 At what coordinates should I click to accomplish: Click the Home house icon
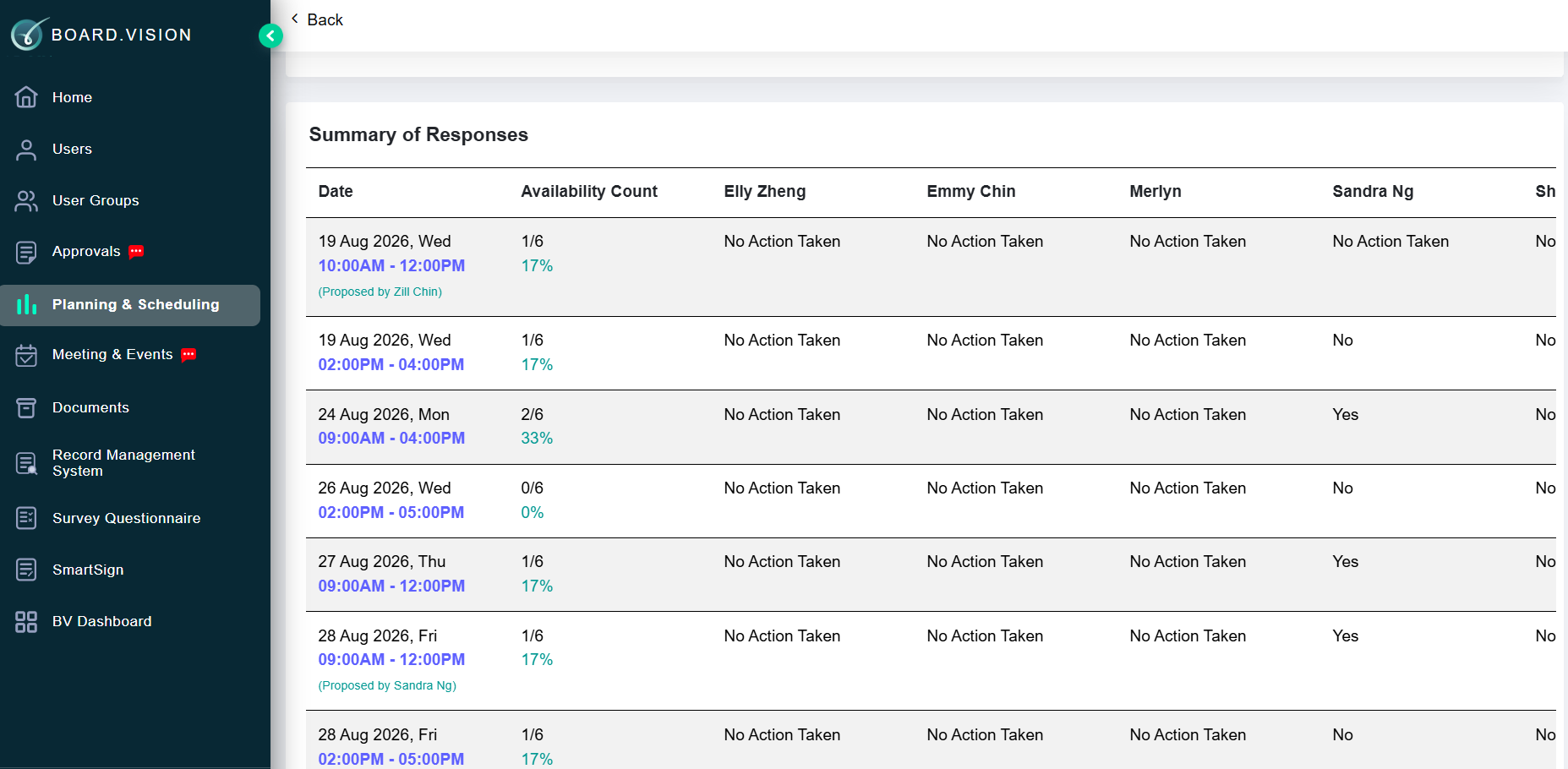(26, 97)
